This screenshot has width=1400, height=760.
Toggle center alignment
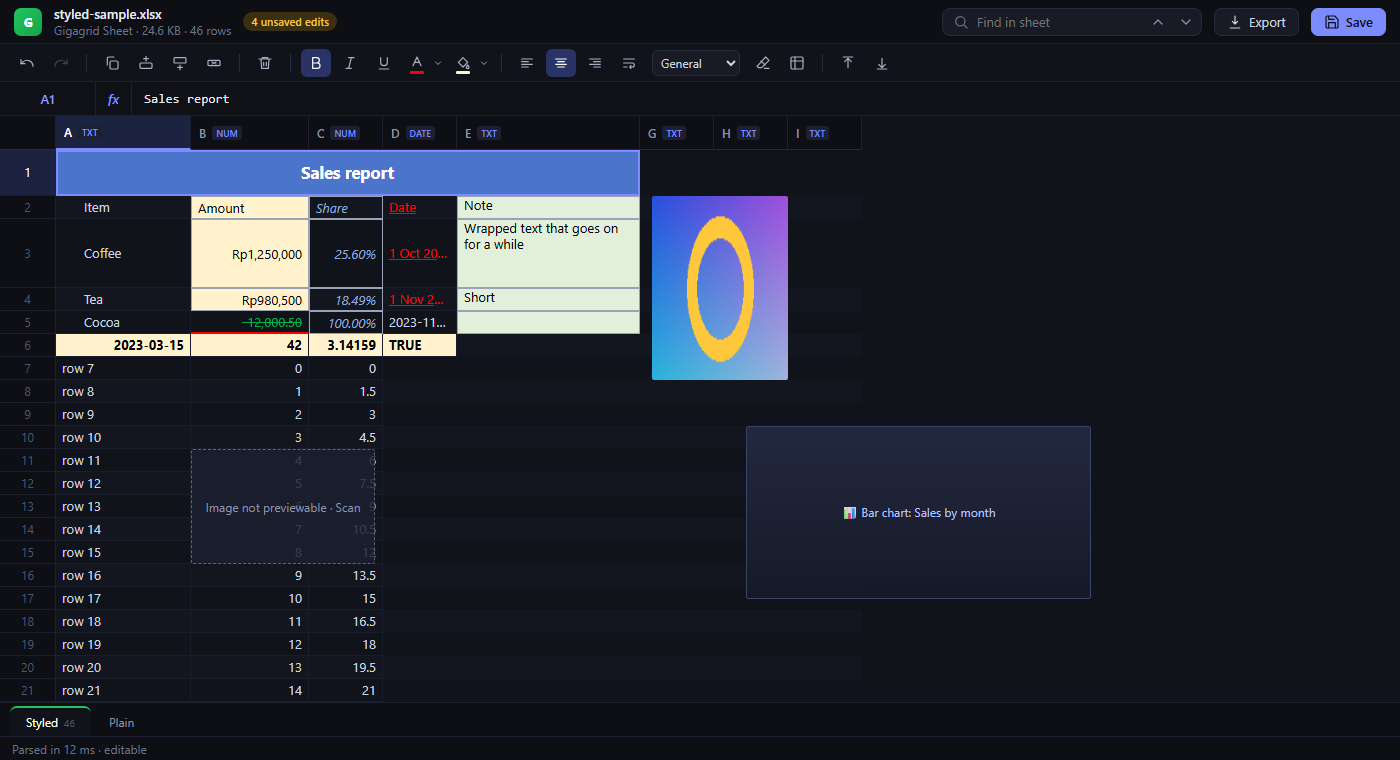561,63
